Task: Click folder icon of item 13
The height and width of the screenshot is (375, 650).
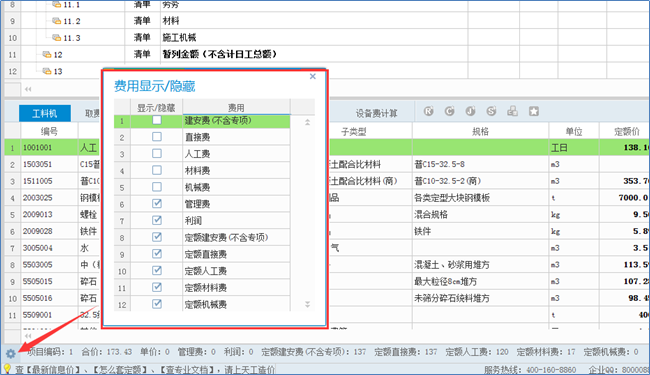Action: click(47, 71)
